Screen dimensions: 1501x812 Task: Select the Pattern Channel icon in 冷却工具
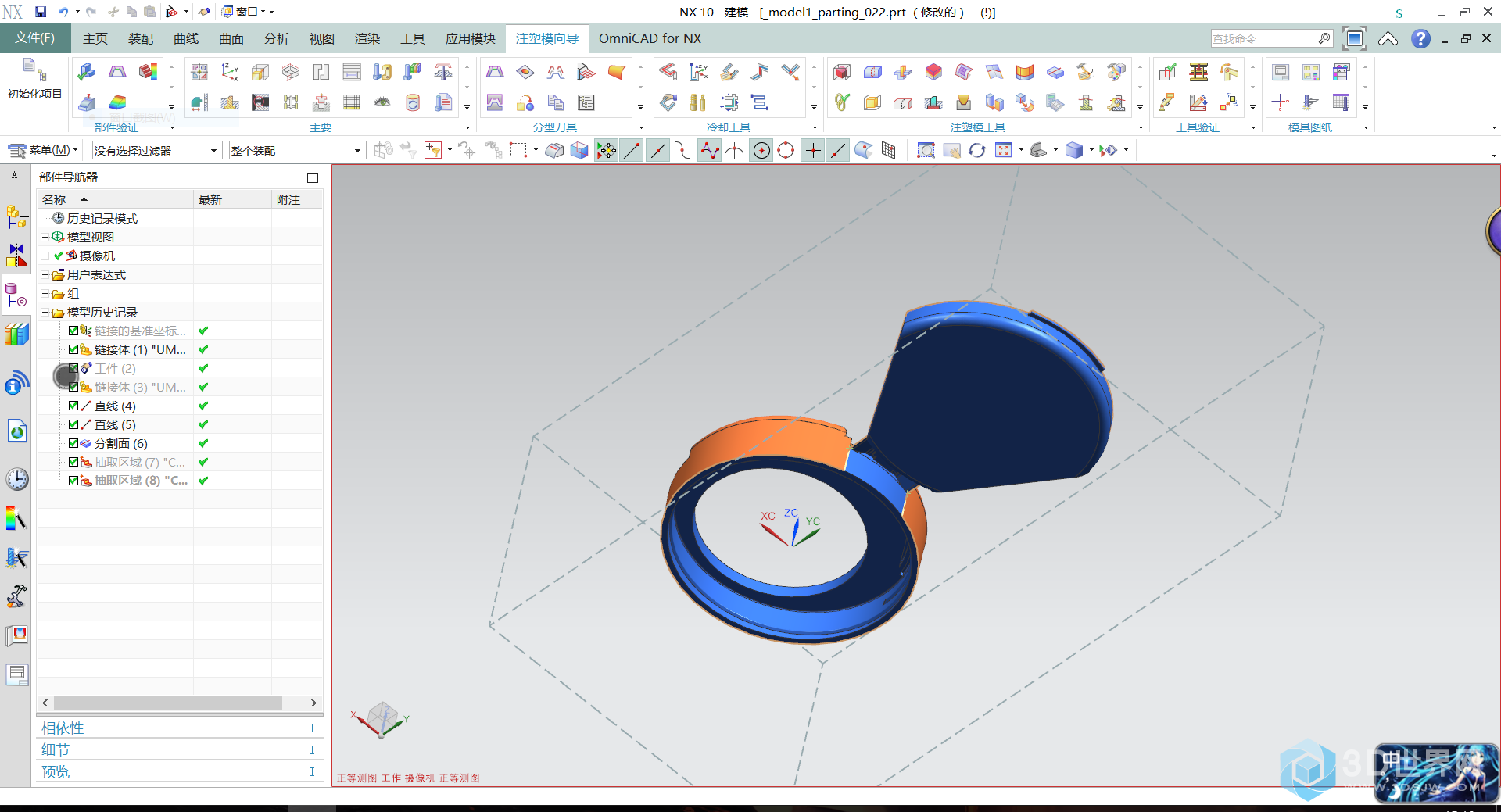(x=668, y=72)
